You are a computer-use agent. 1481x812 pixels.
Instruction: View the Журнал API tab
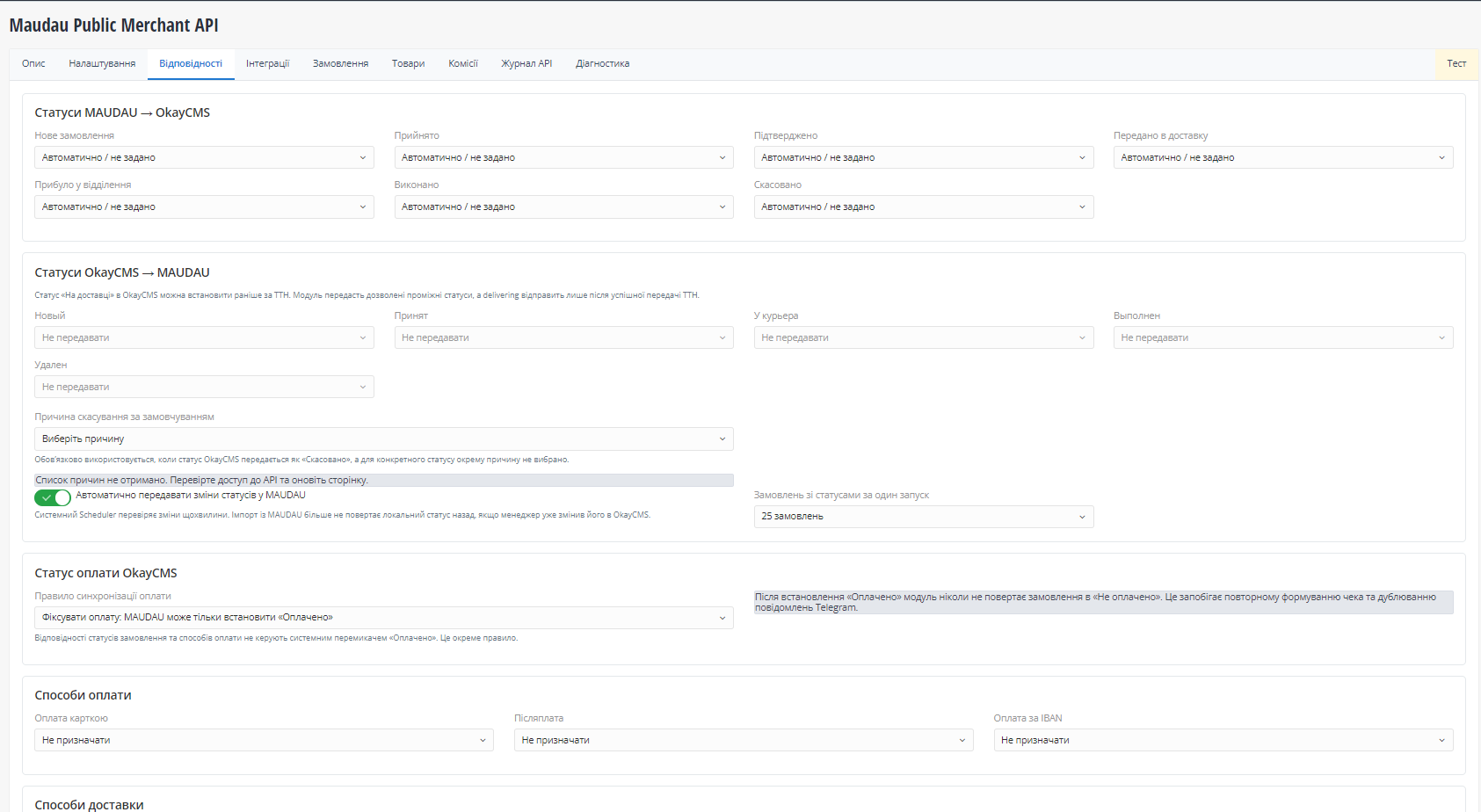[526, 64]
